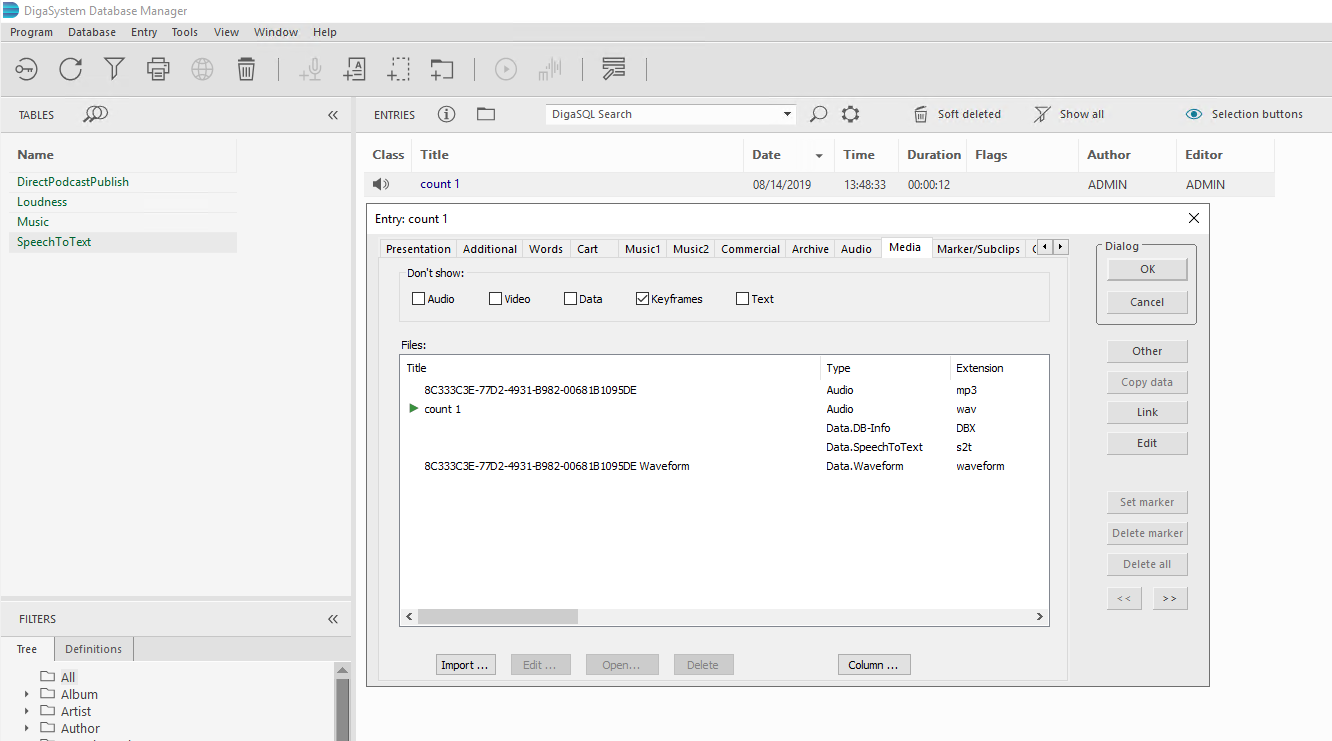Click the magnifier search icon beside DigaSQL Search
This screenshot has width=1332, height=741.
click(x=818, y=114)
